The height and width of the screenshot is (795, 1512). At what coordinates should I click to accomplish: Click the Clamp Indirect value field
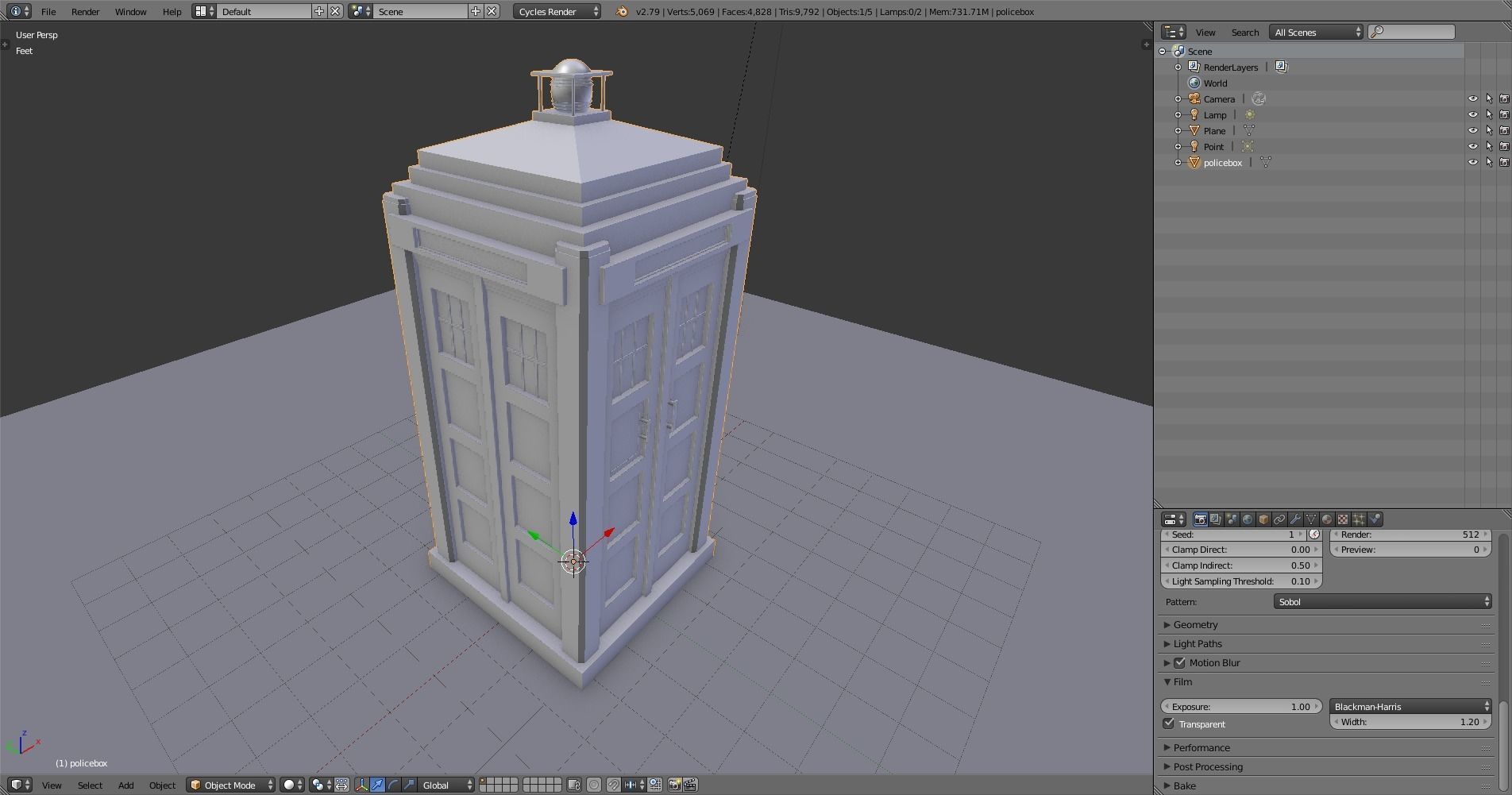1241,565
